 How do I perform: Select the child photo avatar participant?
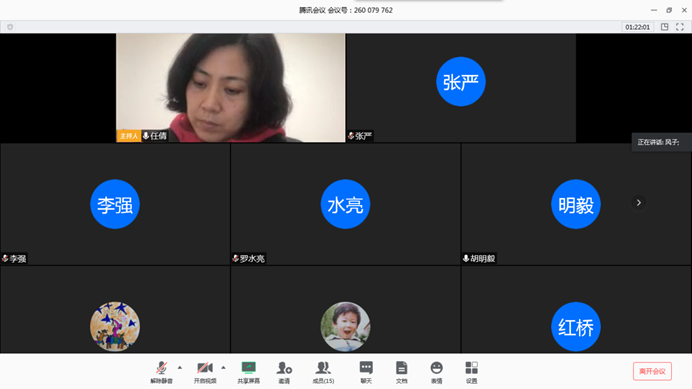346,326
